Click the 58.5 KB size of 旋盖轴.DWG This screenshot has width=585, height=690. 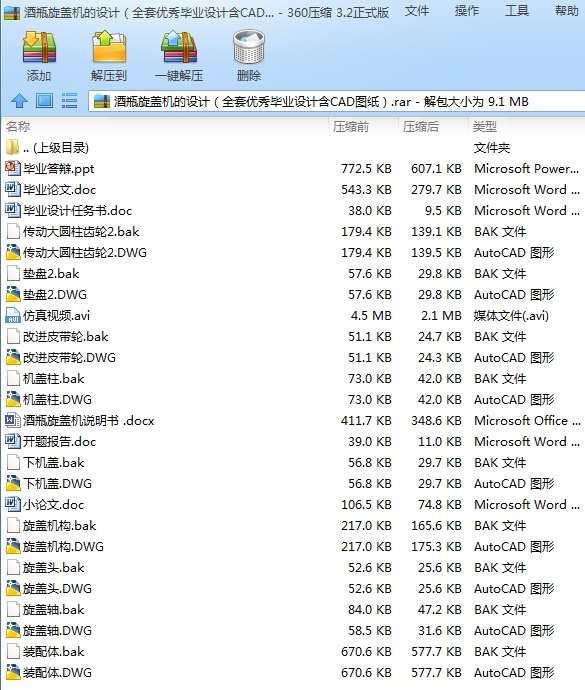tap(370, 631)
